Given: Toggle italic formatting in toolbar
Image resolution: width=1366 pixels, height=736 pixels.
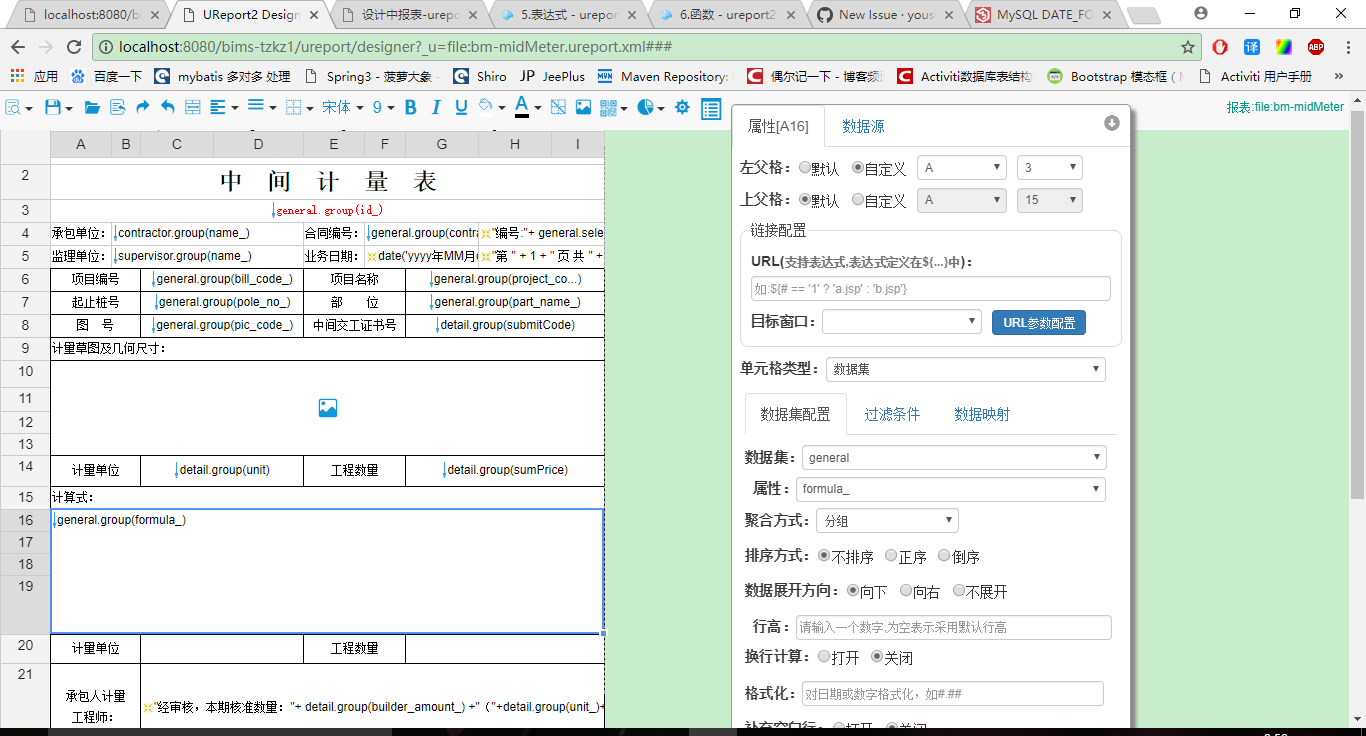Looking at the screenshot, I should 436,107.
